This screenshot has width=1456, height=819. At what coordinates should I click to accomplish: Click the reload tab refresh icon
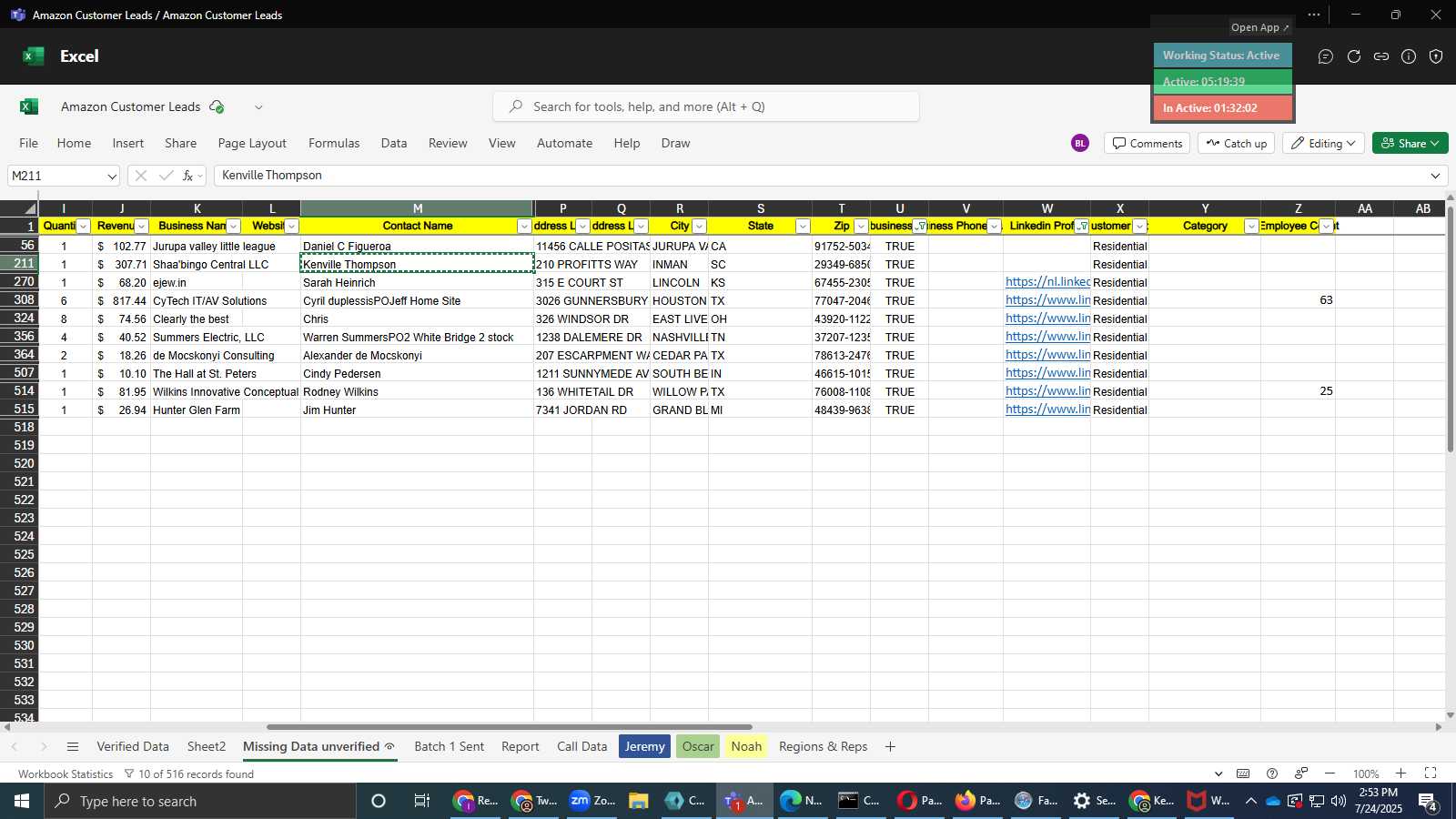pos(1354,56)
